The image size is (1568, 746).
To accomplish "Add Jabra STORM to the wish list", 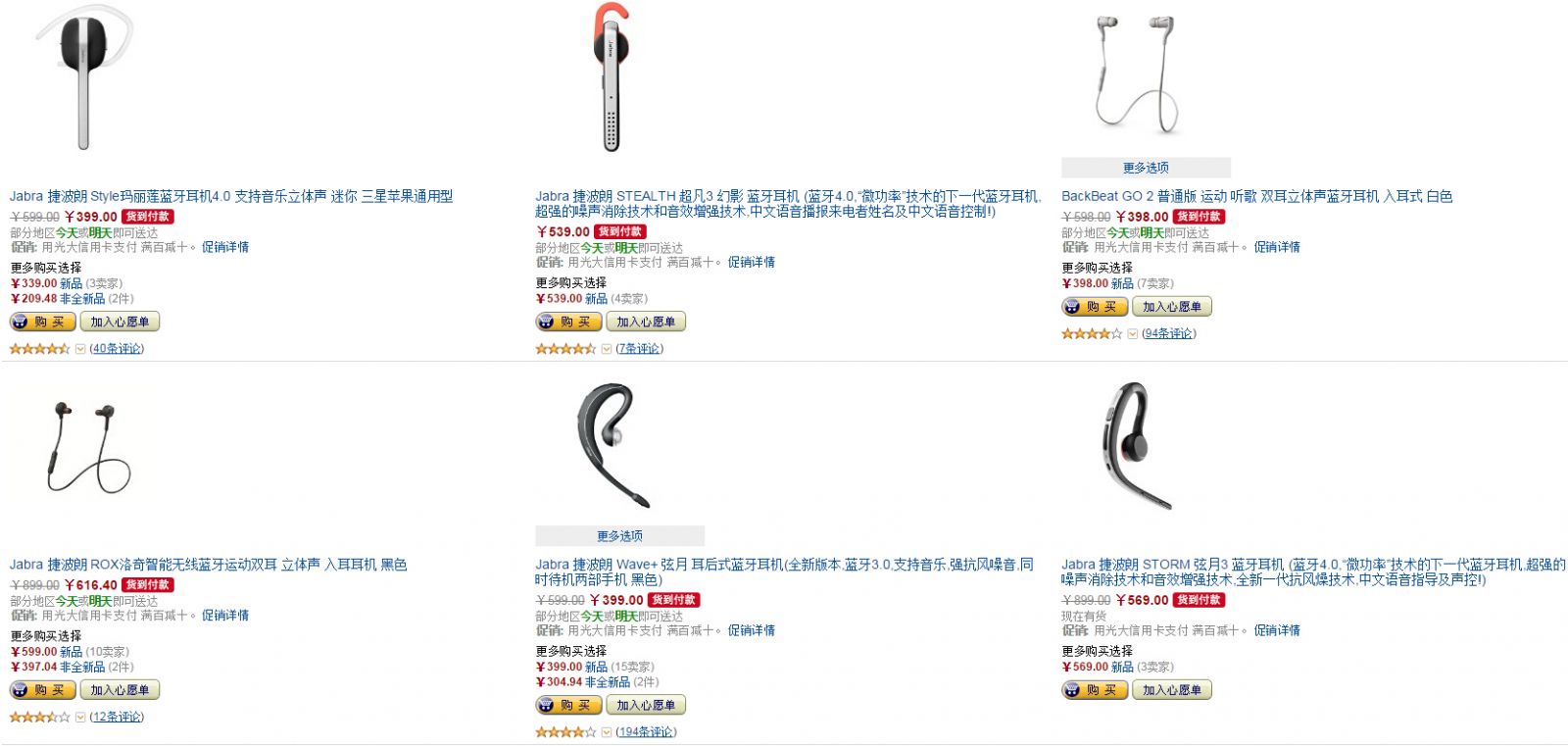I will 1172,690.
